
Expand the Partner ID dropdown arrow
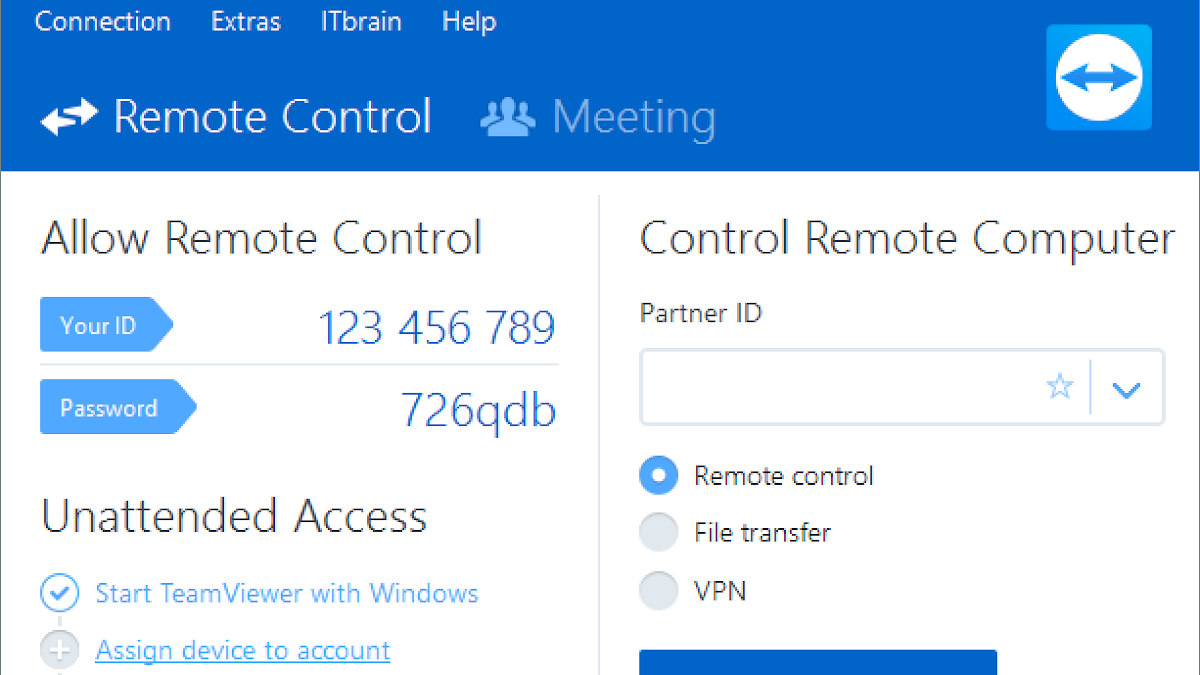click(x=1127, y=388)
